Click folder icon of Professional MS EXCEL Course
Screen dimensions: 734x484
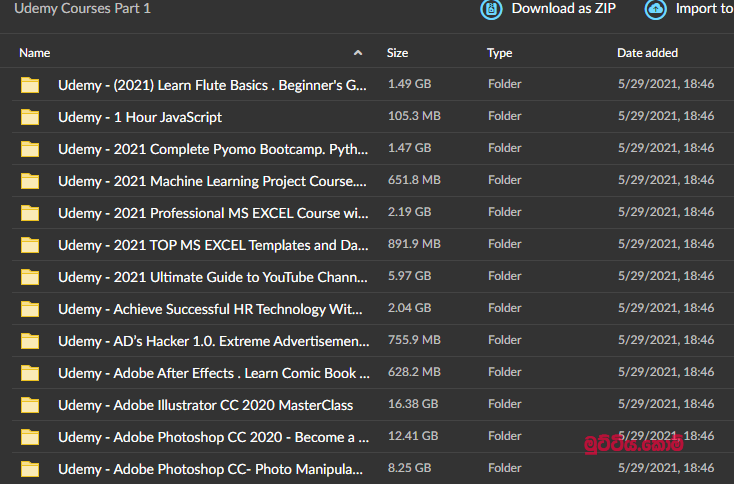coord(30,213)
